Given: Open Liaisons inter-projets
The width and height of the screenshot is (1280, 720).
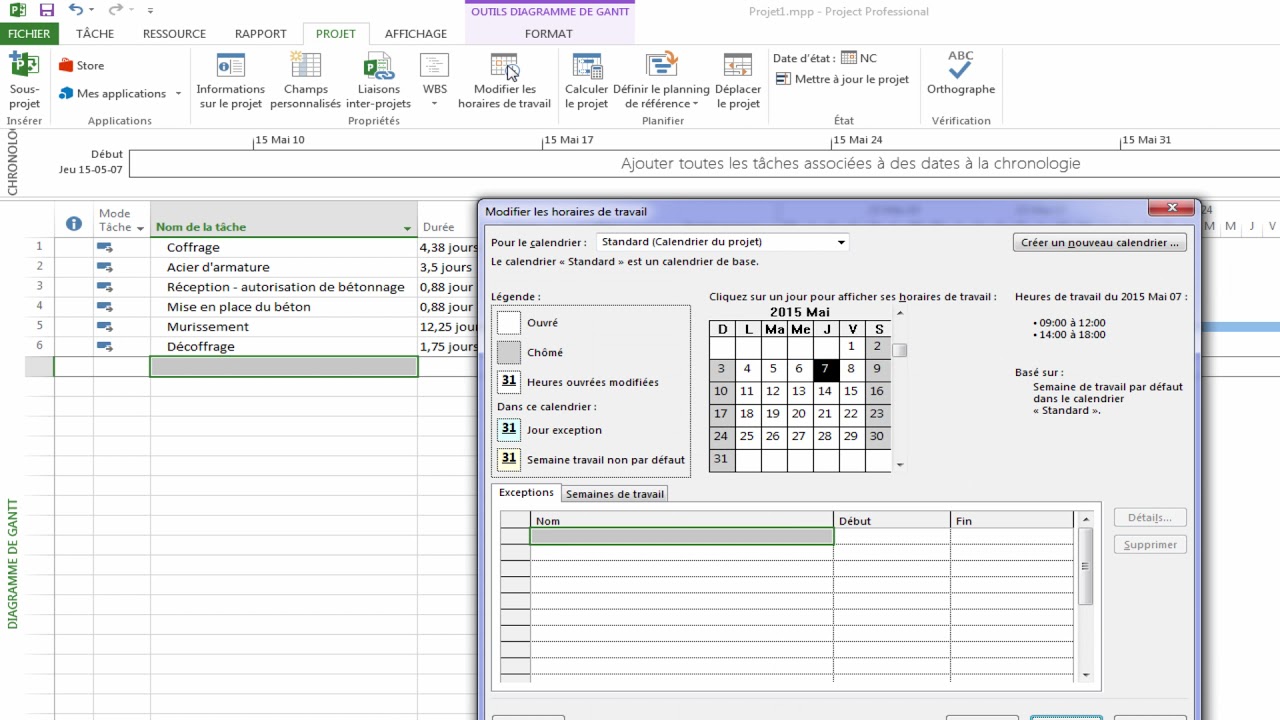Looking at the screenshot, I should [x=378, y=81].
